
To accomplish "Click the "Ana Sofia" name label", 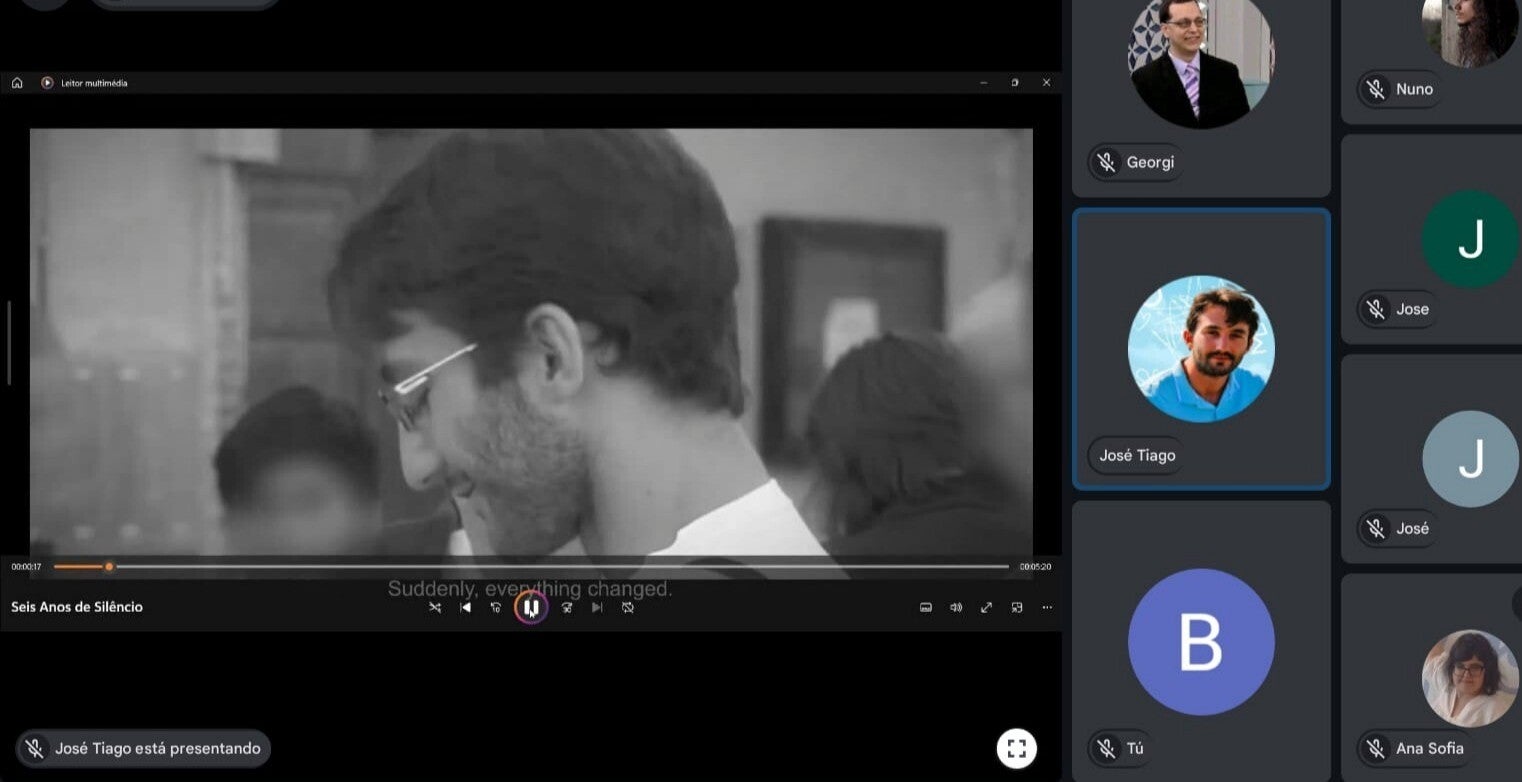I will coord(1430,748).
